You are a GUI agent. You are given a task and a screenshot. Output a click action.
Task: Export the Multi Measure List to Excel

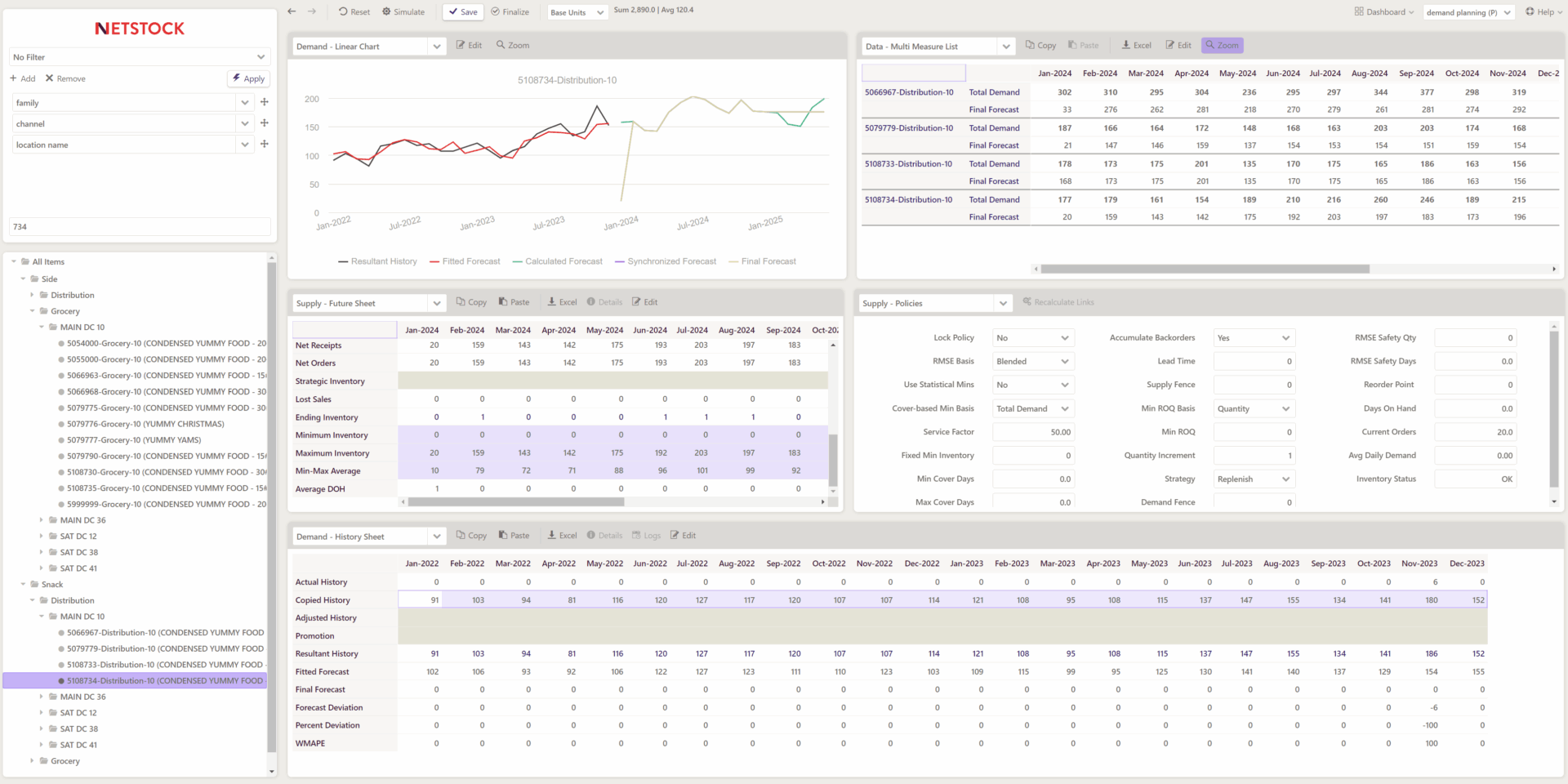1136,46
